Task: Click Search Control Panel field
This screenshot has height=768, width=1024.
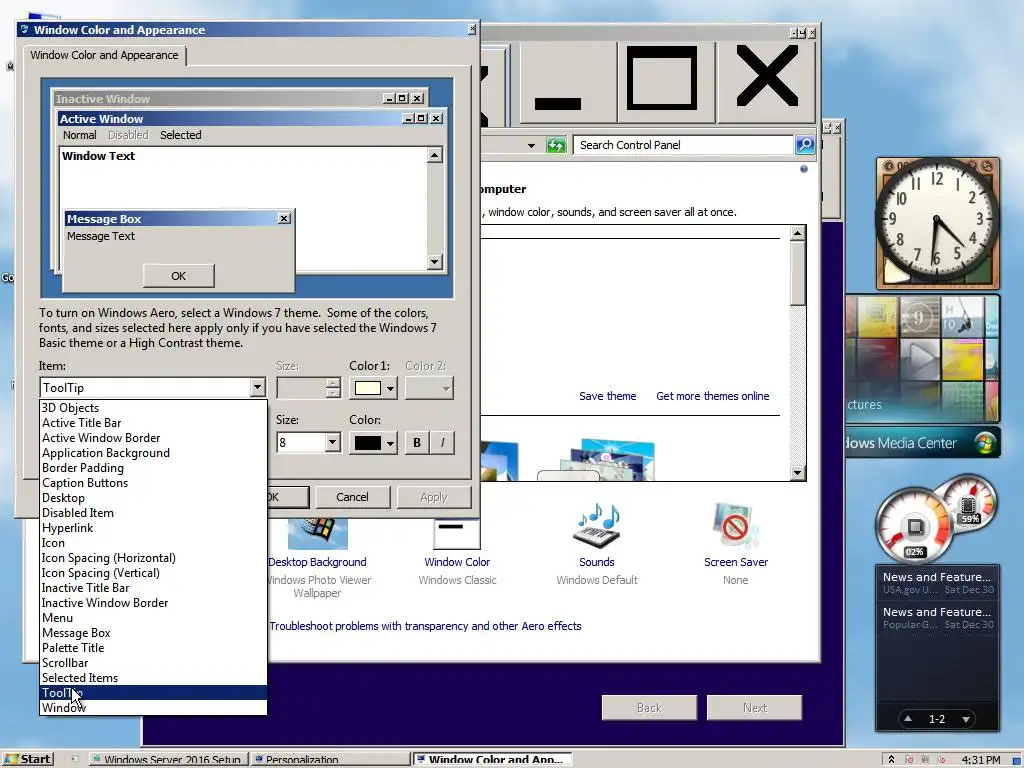Action: 682,145
